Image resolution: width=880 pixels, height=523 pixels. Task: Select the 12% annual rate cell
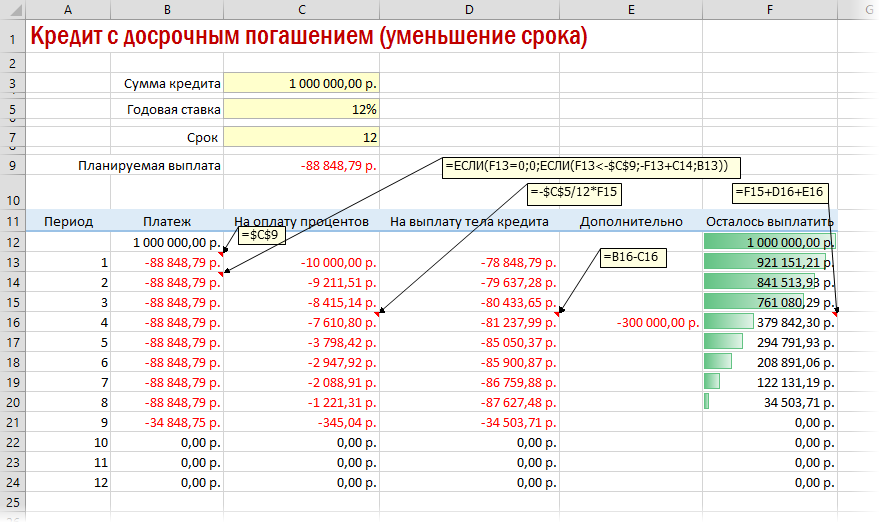coord(301,110)
